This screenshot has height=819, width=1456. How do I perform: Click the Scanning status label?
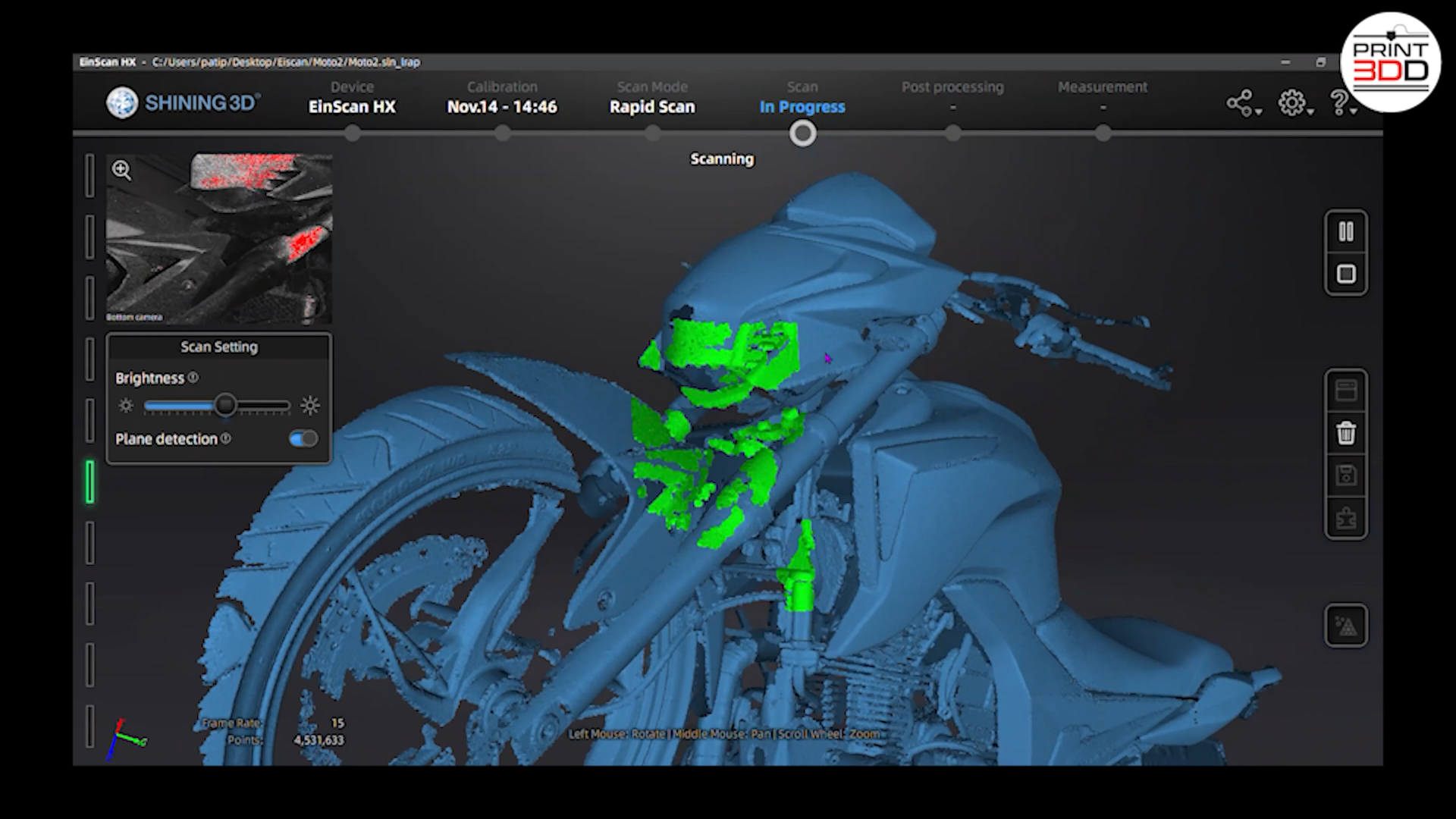[722, 159]
